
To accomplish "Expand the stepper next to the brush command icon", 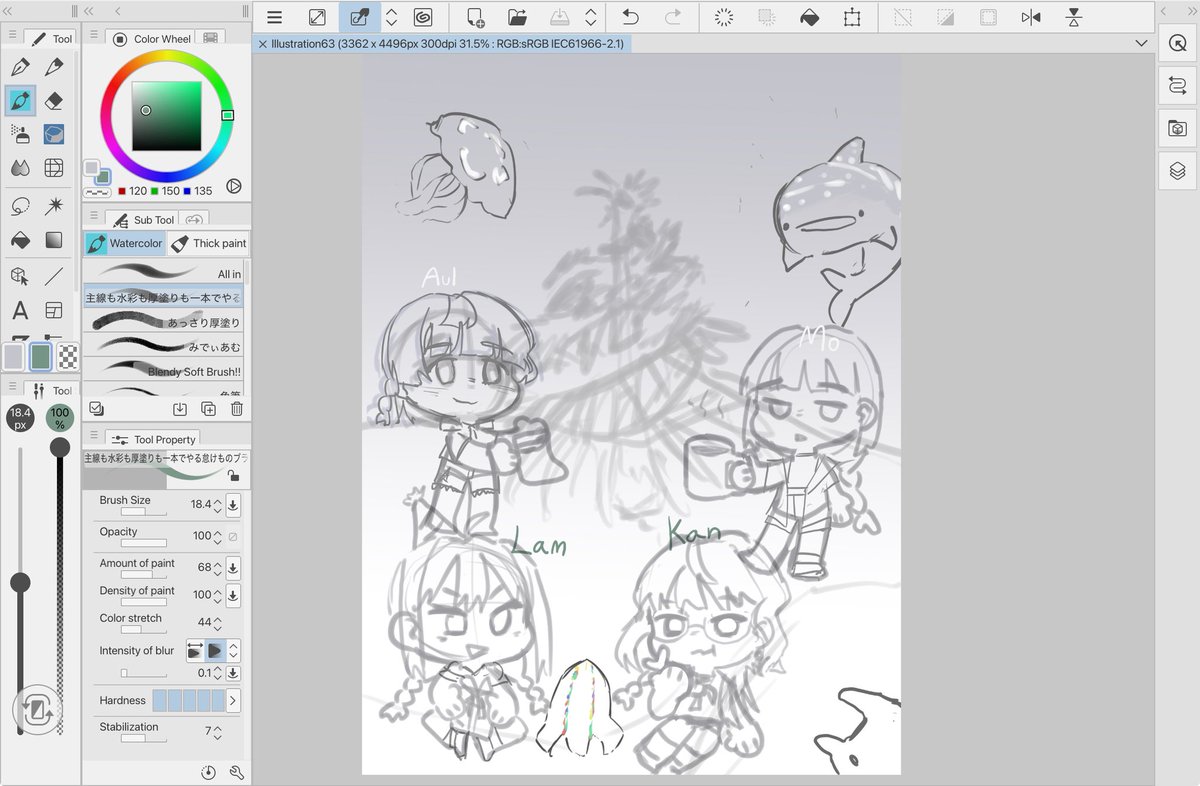I will (x=391, y=17).
